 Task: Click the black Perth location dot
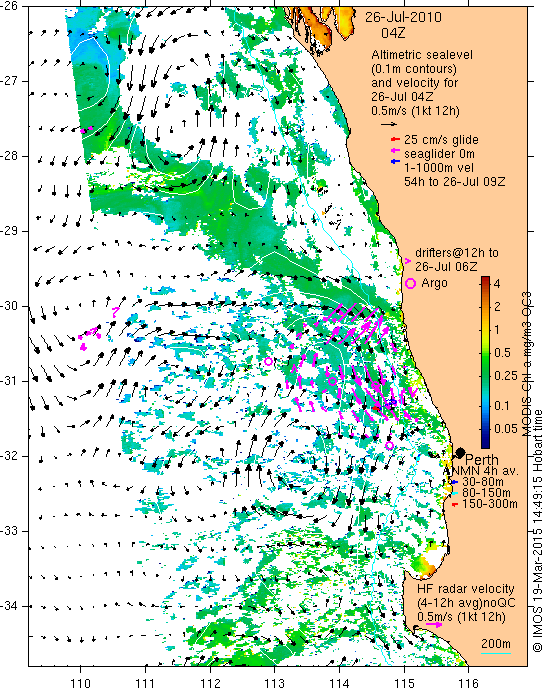coord(460,452)
